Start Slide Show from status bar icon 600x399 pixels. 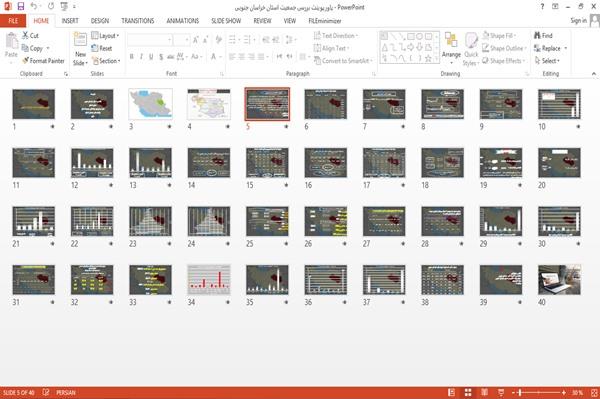pos(501,392)
